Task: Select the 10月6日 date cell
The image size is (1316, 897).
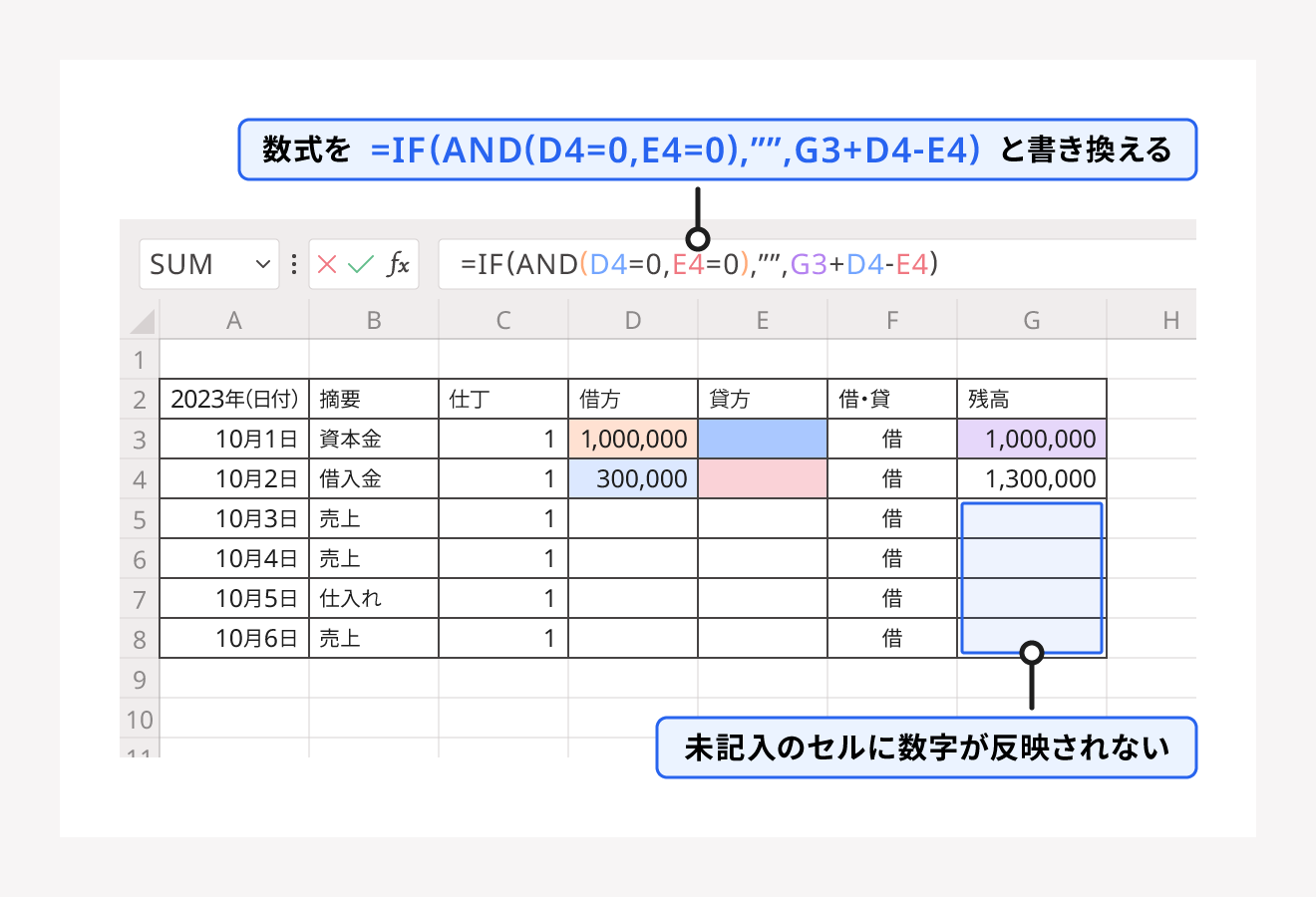Action: [234, 638]
